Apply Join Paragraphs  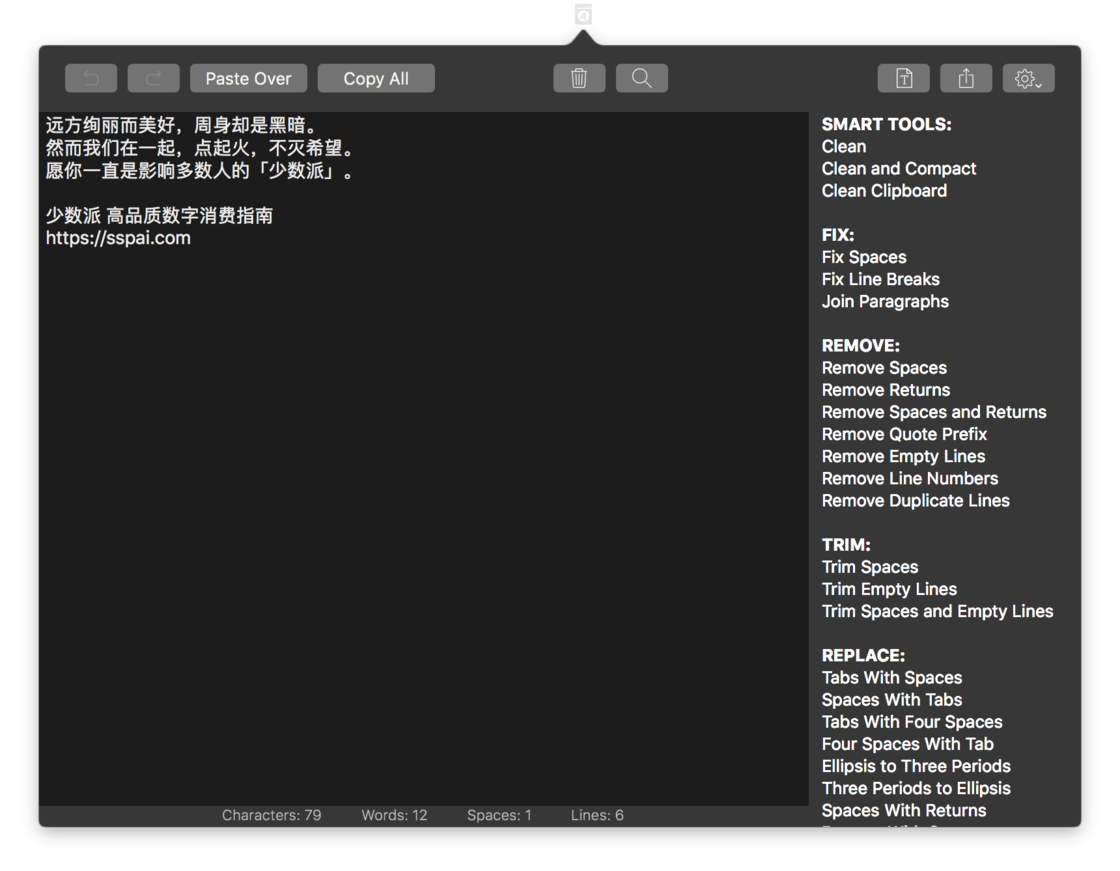(885, 301)
